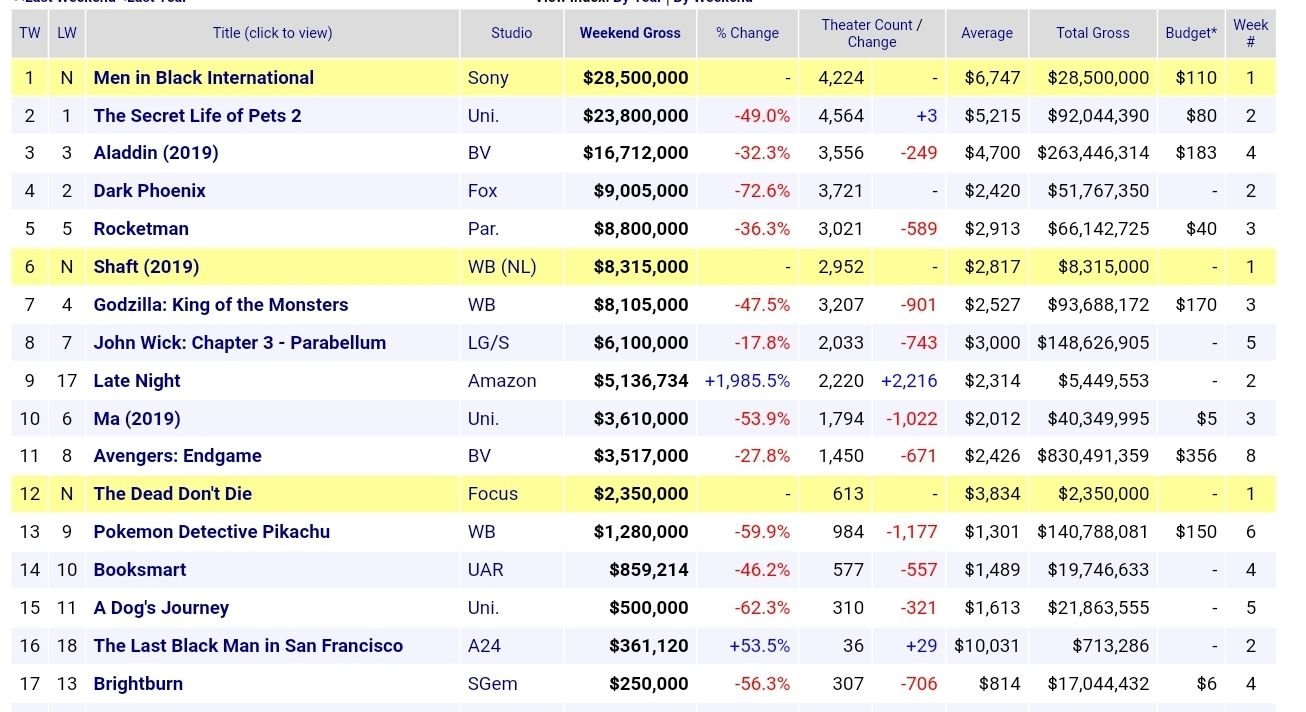Image resolution: width=1306 pixels, height=712 pixels.
Task: Open Brightburn movie link
Action: [138, 684]
